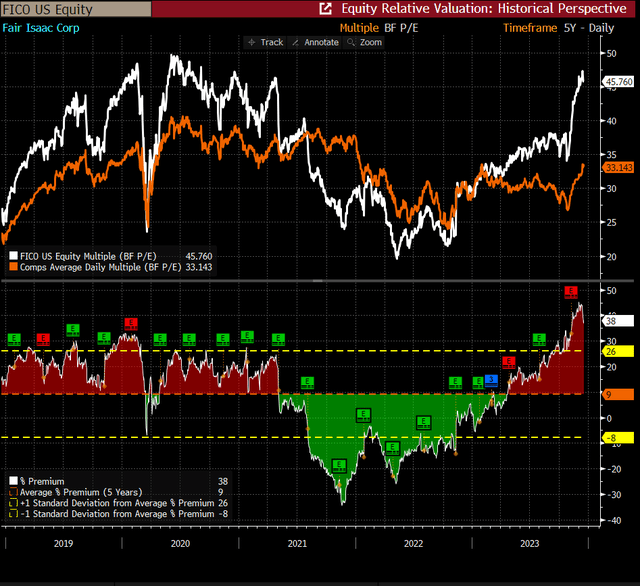Click the pop-out export icon beside the title
This screenshot has width=640, height=586.
tap(325, 9)
